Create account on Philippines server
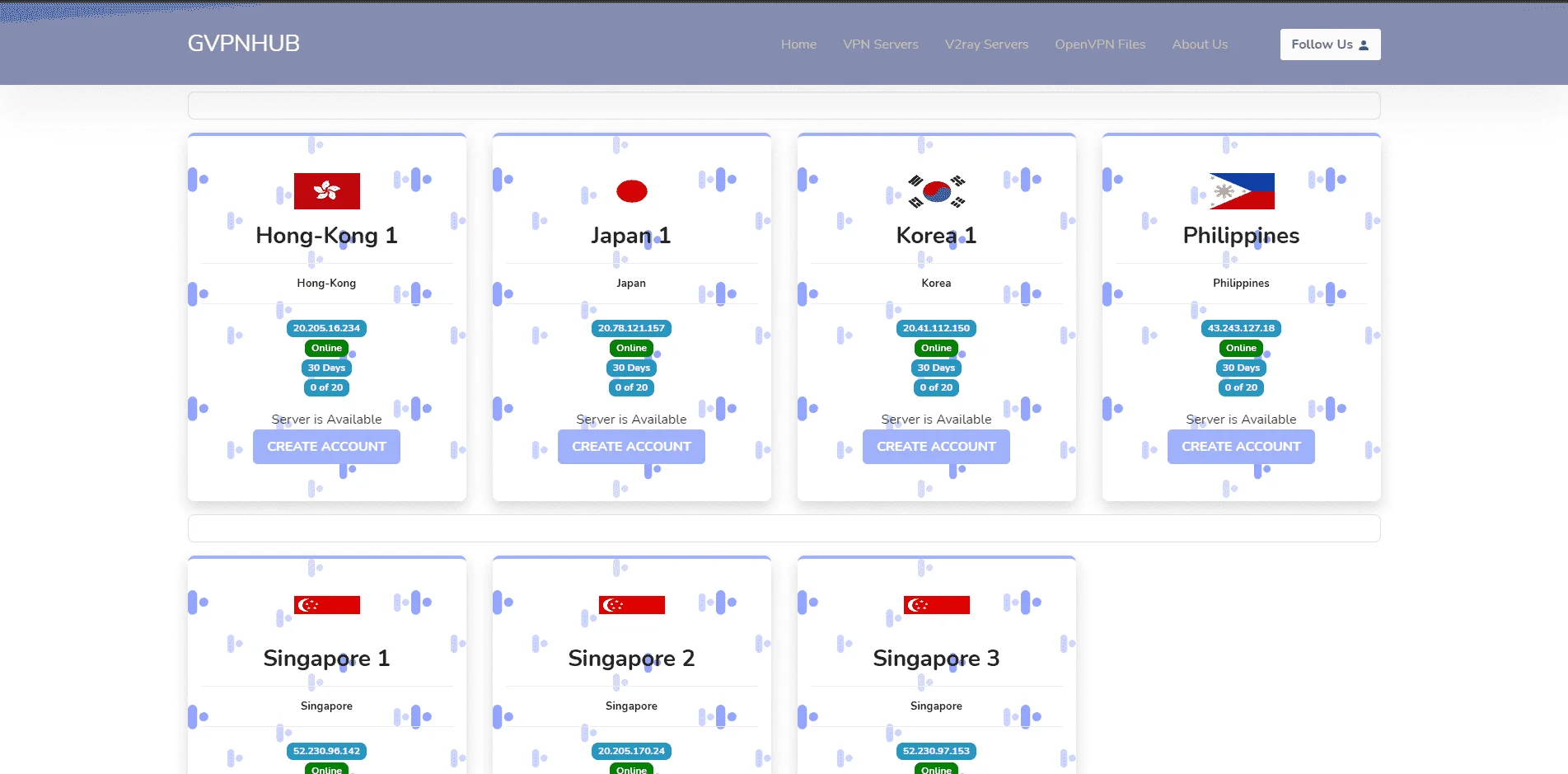1568x774 pixels. tap(1241, 447)
